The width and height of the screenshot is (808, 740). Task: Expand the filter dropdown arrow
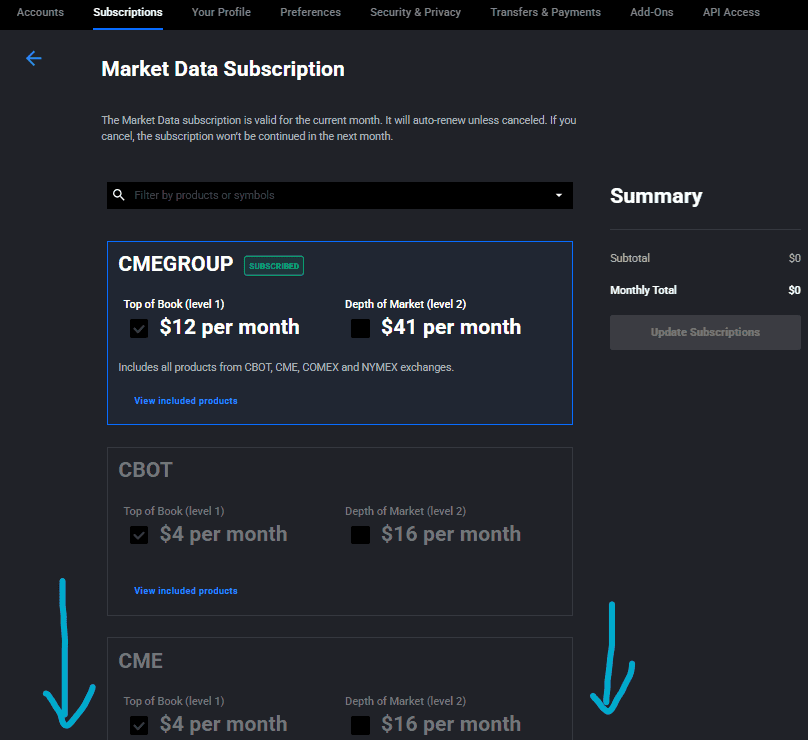(x=559, y=195)
